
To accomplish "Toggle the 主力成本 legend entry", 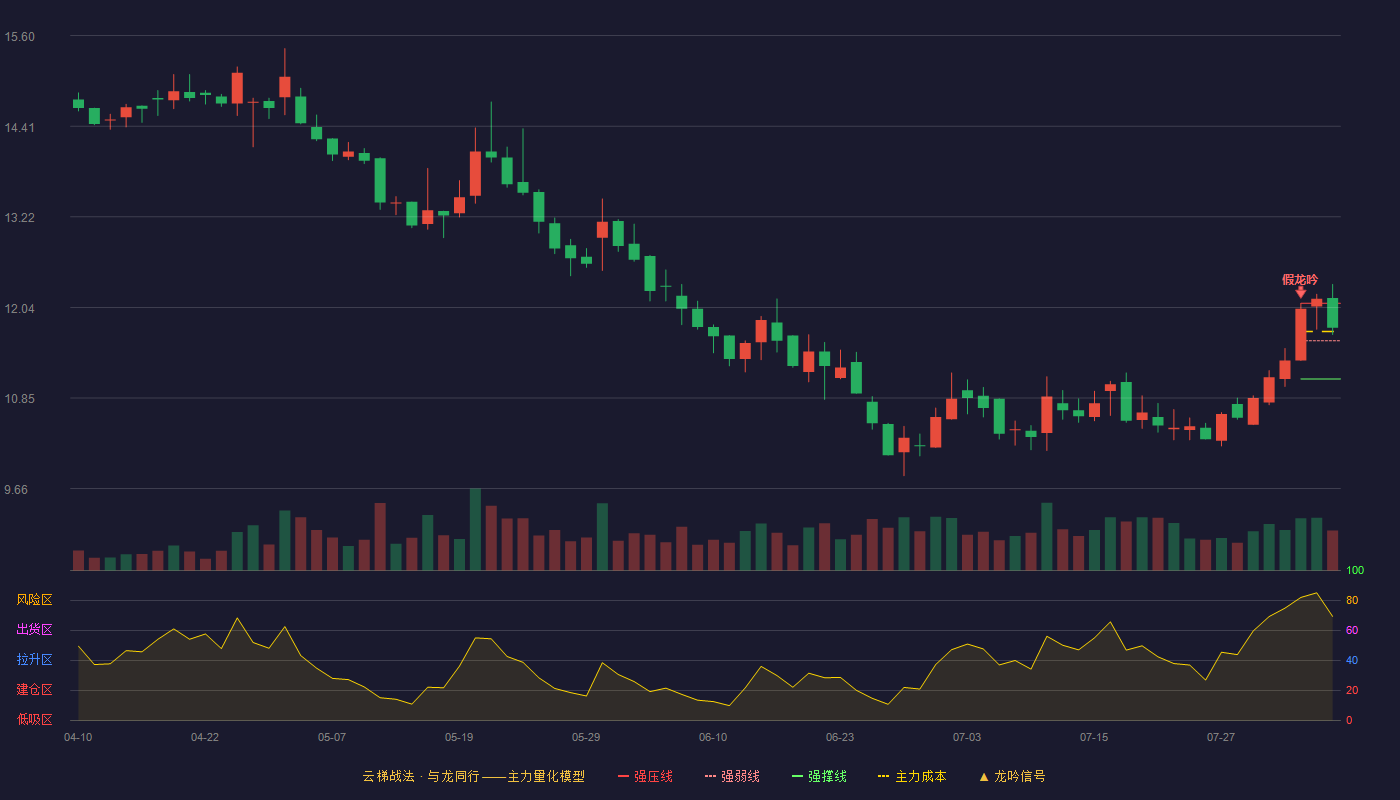I will 912,776.
